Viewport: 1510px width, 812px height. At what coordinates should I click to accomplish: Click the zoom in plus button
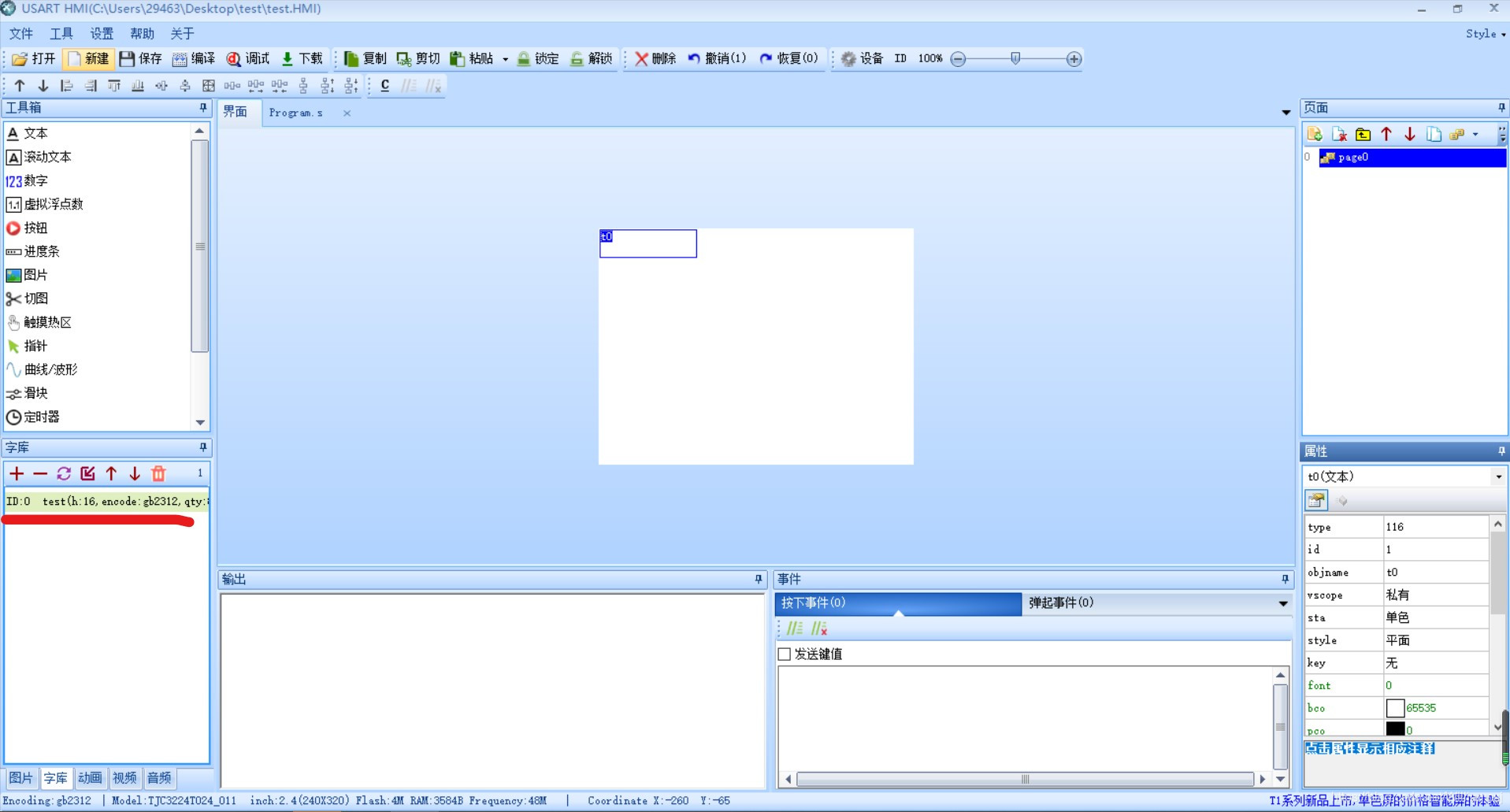point(1074,59)
